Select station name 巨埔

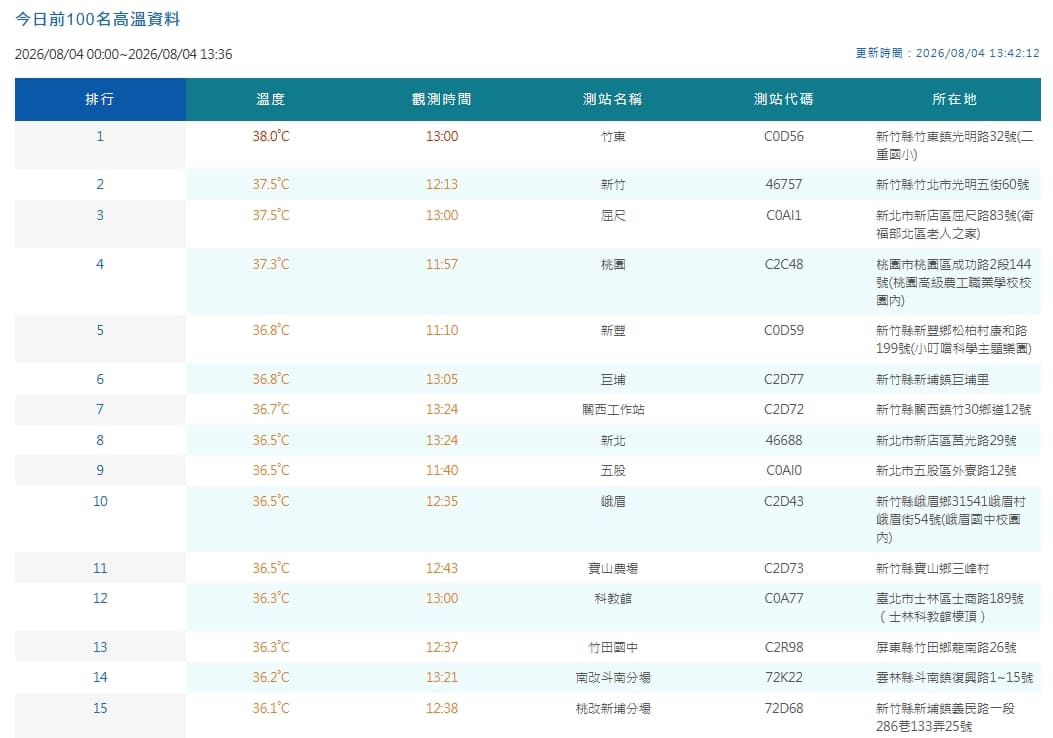coord(612,379)
